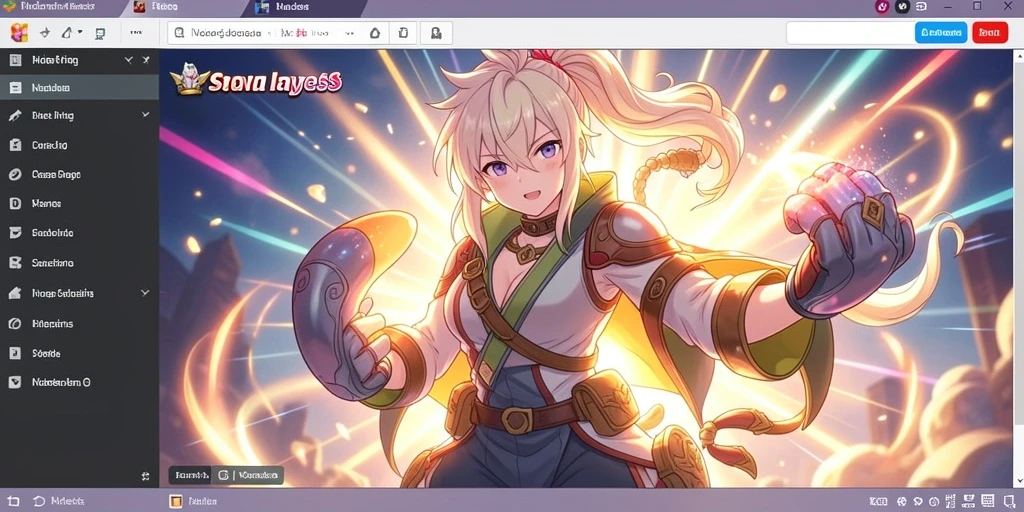Click the clipboard icon beside the address bar

pos(404,33)
